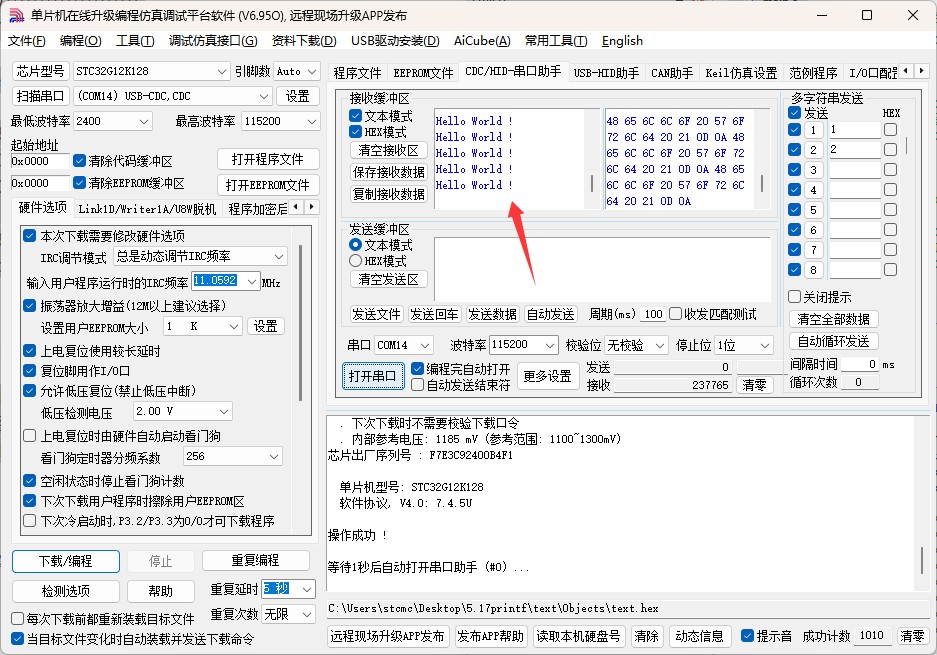Viewport: 937px width, 655px height.
Task: Click the 保存接收数据 button
Action: [388, 172]
